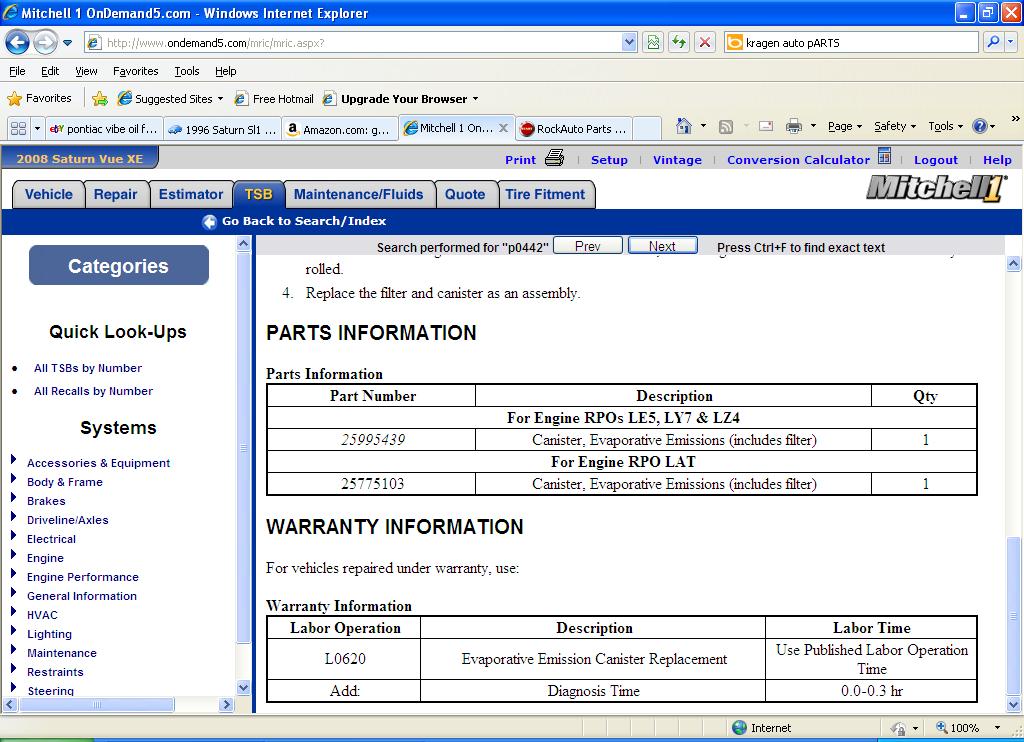The width and height of the screenshot is (1024, 742).
Task: Open the address bar history dropdown
Action: (629, 43)
